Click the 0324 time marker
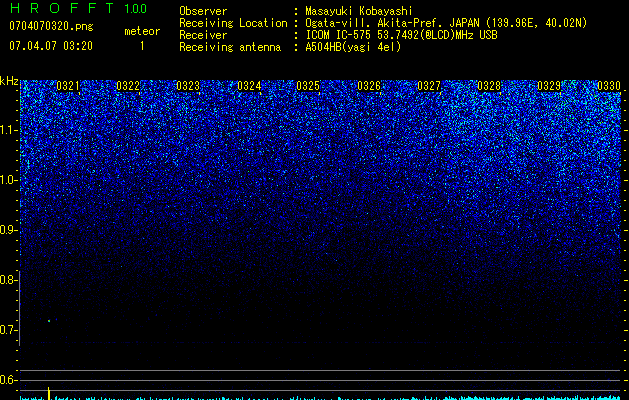The height and width of the screenshot is (400, 629). pyautogui.click(x=249, y=86)
